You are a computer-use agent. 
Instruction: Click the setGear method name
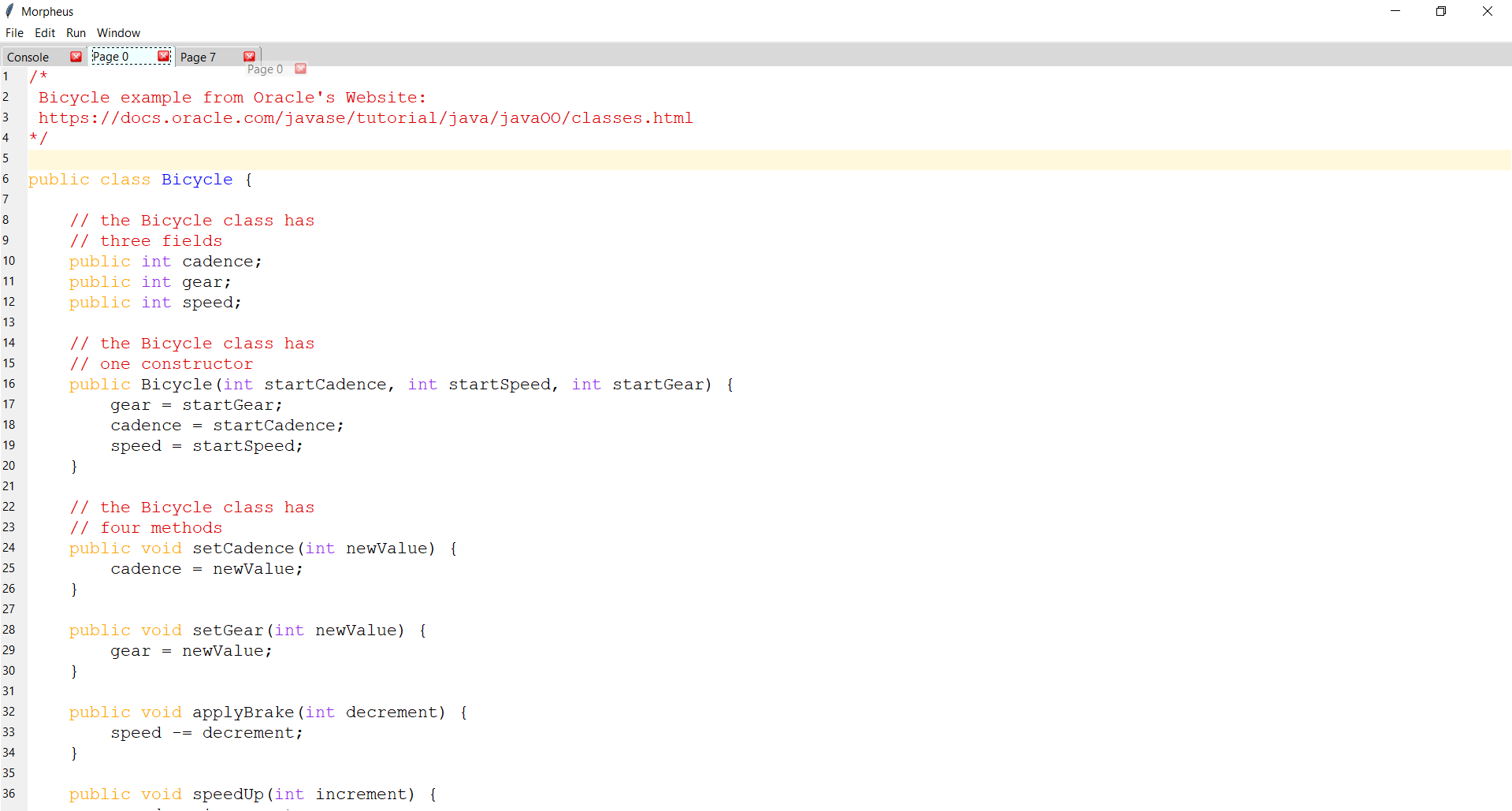[x=228, y=631]
